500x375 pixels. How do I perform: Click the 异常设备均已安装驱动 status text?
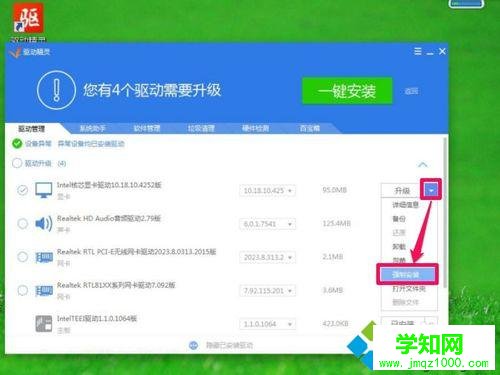pyautogui.click(x=91, y=144)
